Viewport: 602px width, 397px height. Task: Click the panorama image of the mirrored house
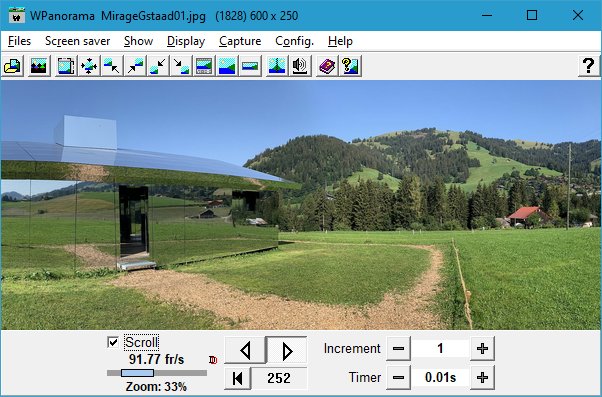click(301, 205)
